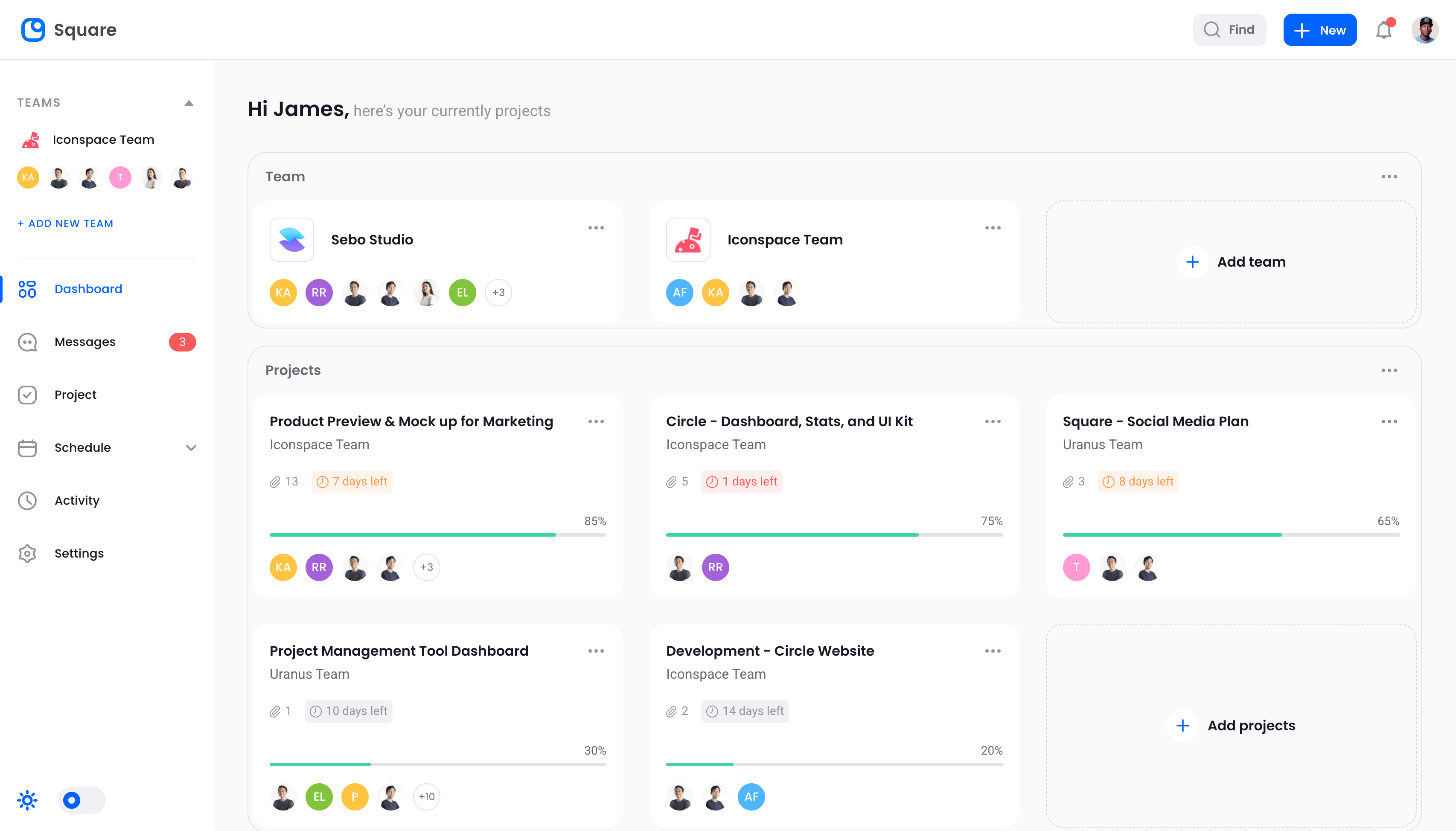Click the notification bell icon

pos(1383,30)
